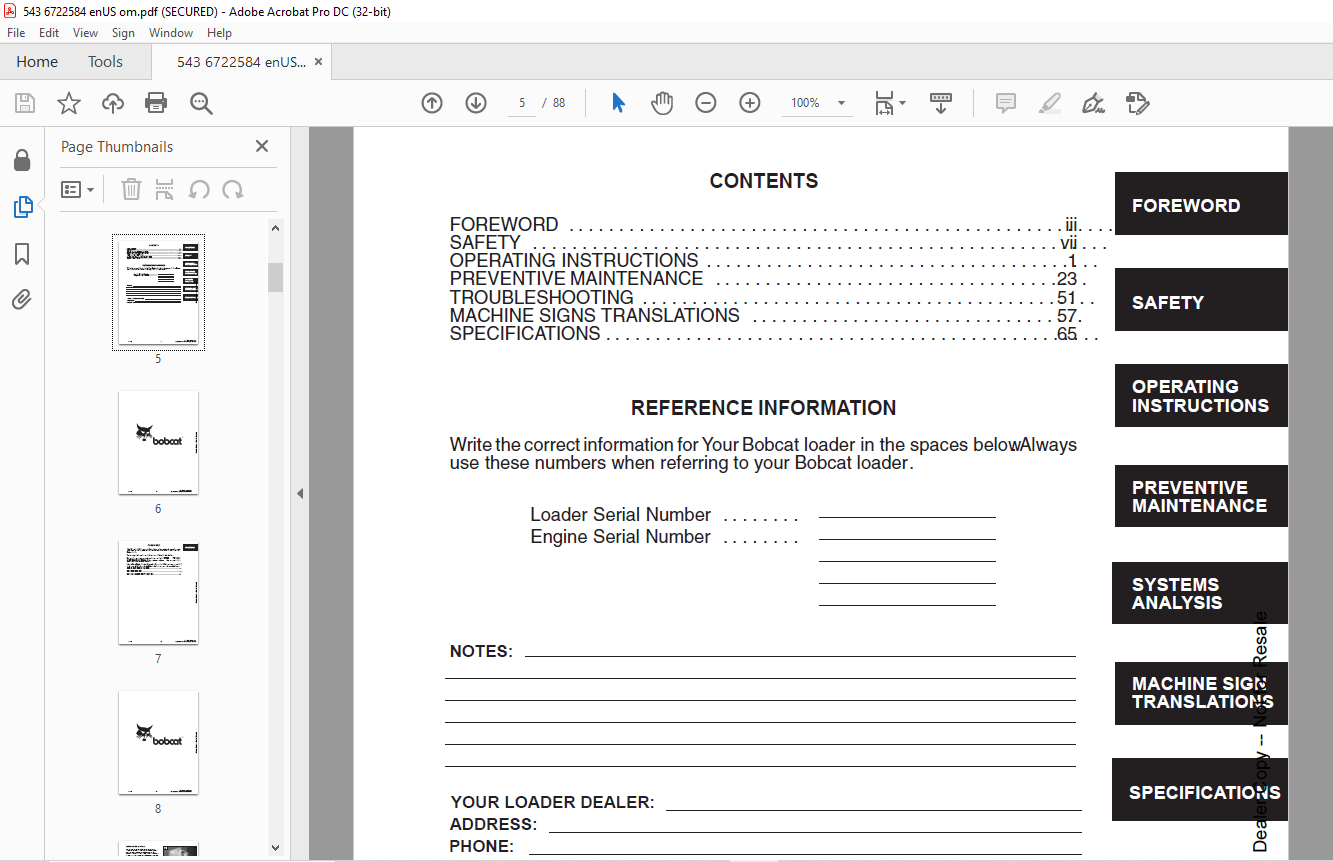1333x862 pixels.
Task: Select the 543 6722584 enUS document tab
Action: tap(242, 62)
